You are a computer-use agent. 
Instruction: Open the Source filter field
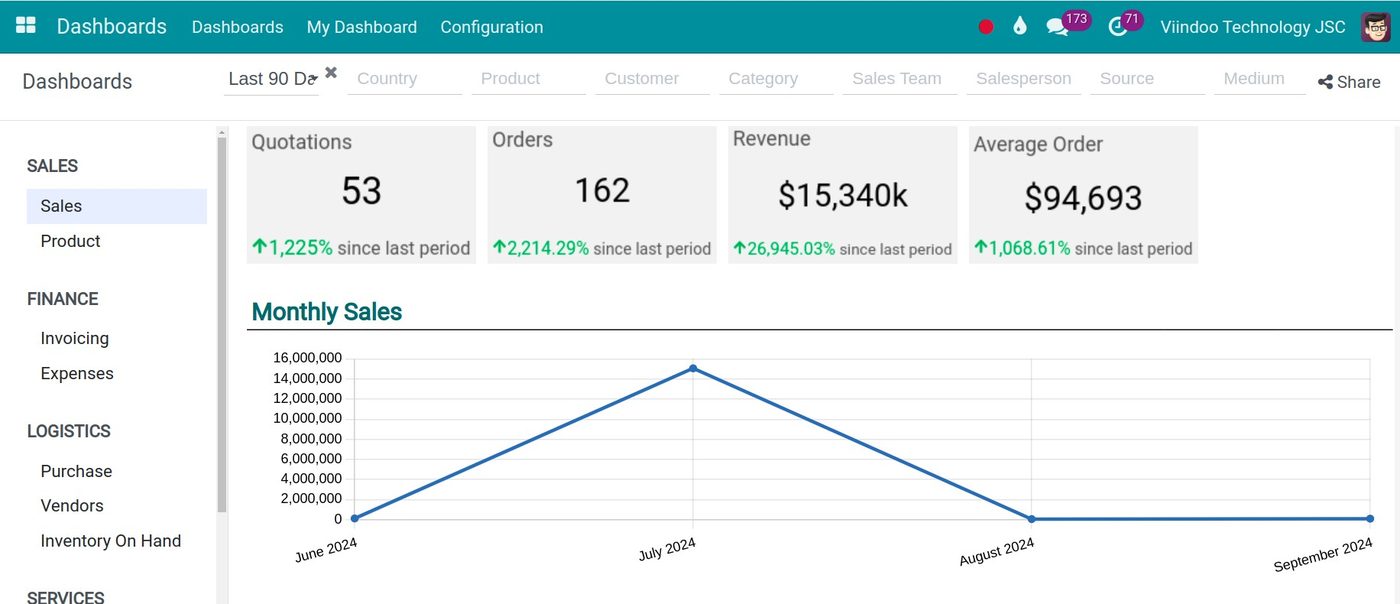[x=1148, y=79]
